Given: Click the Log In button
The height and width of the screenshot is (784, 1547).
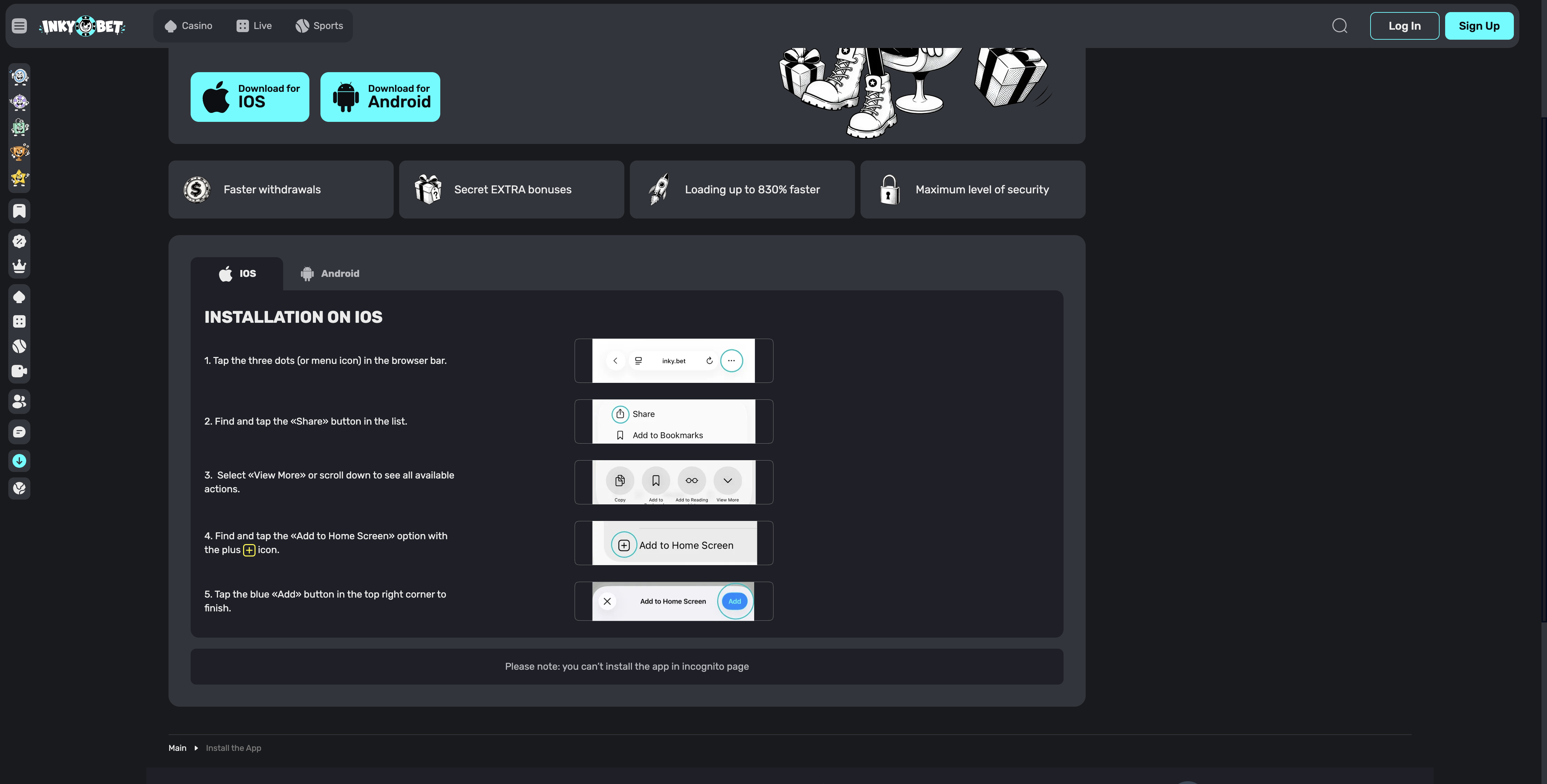Looking at the screenshot, I should [1404, 26].
